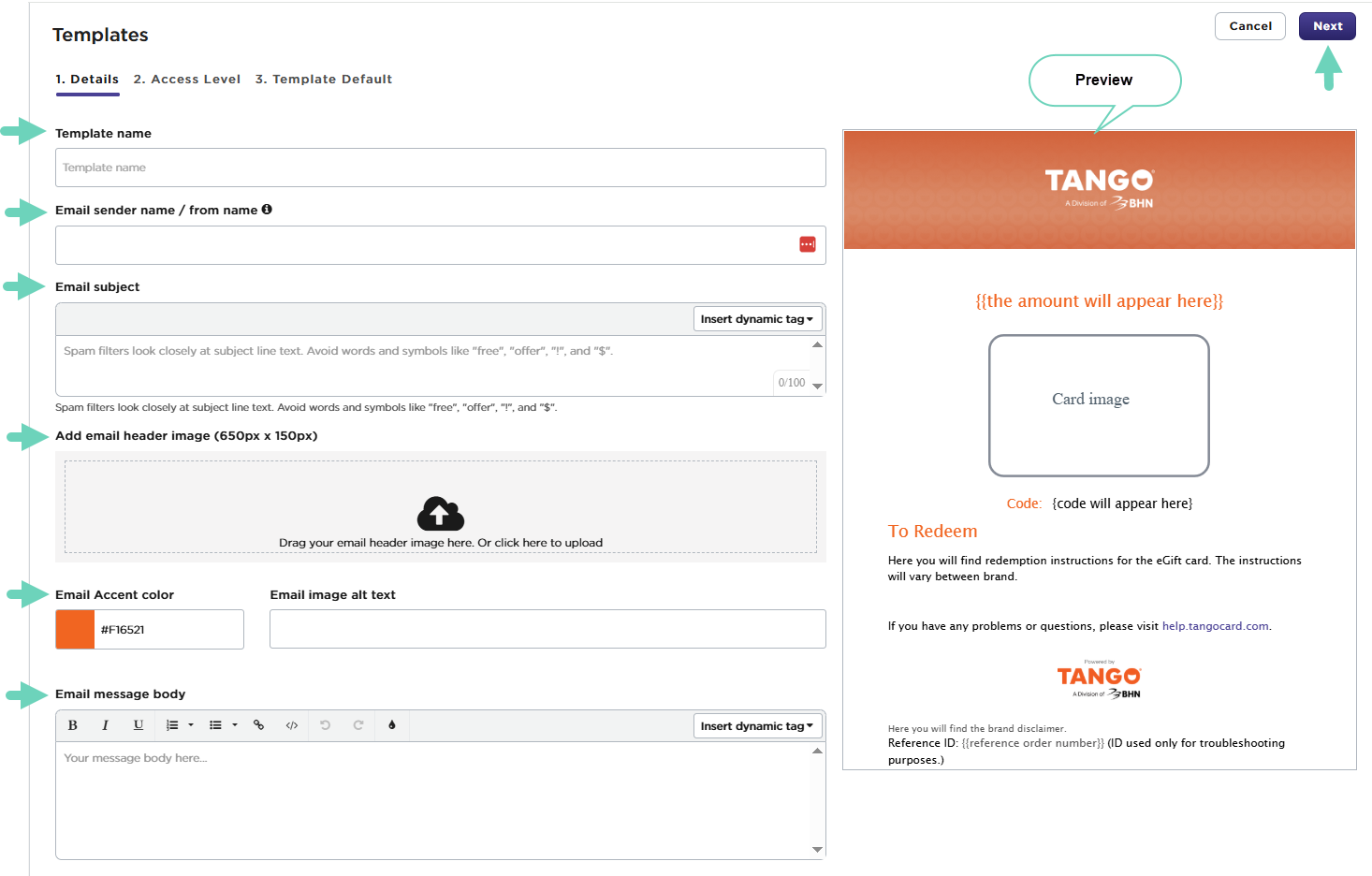Switch to code view in message editor
The height and width of the screenshot is (876, 1372).
point(292,725)
